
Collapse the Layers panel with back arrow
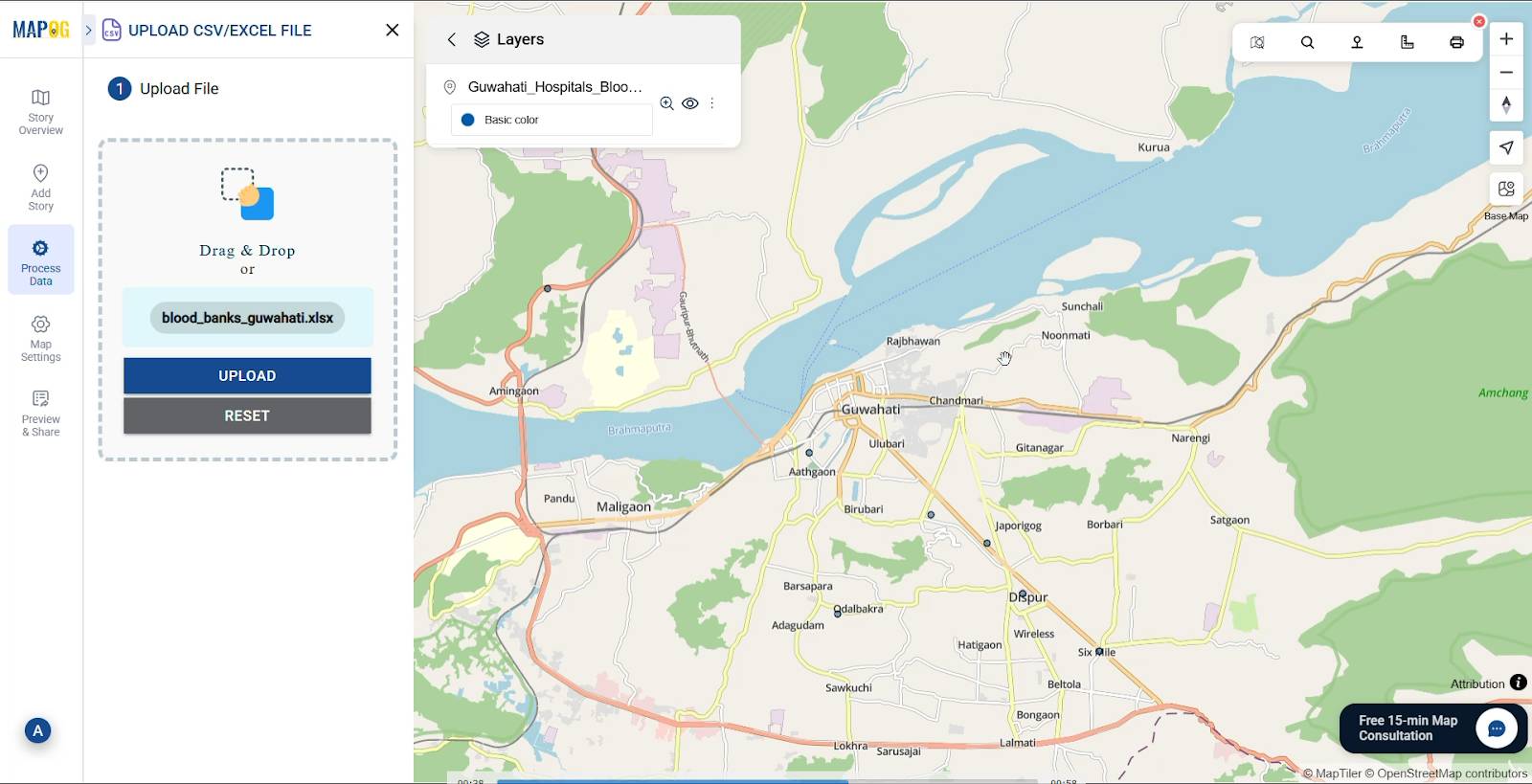pyautogui.click(x=451, y=39)
